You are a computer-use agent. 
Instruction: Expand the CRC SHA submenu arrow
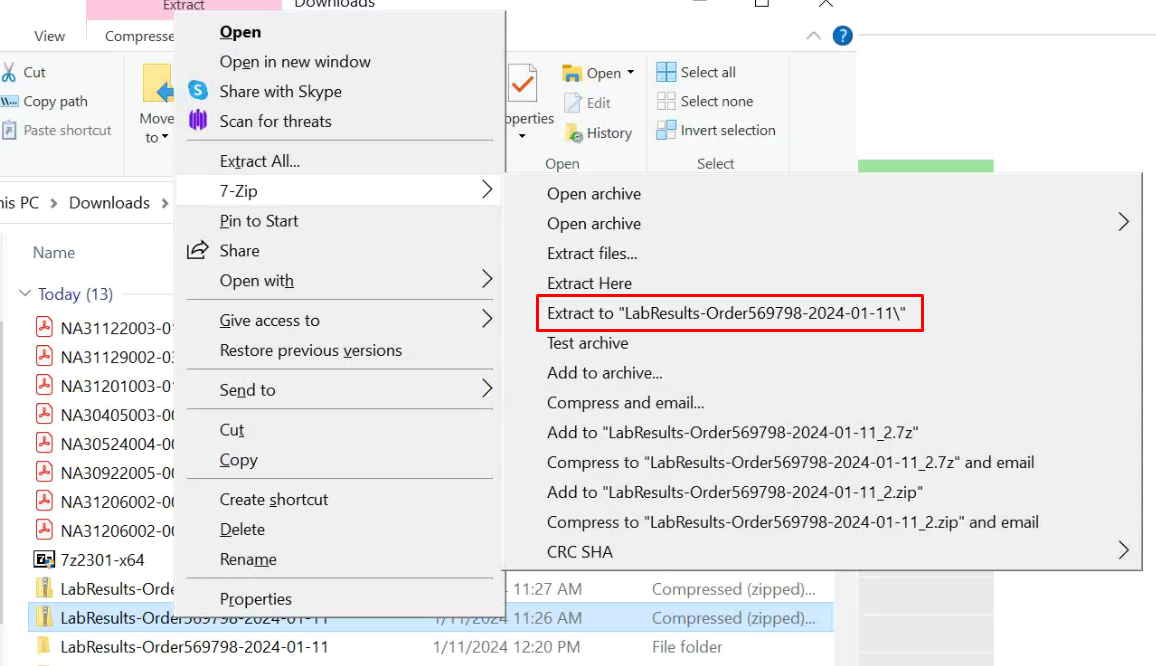tap(1123, 551)
